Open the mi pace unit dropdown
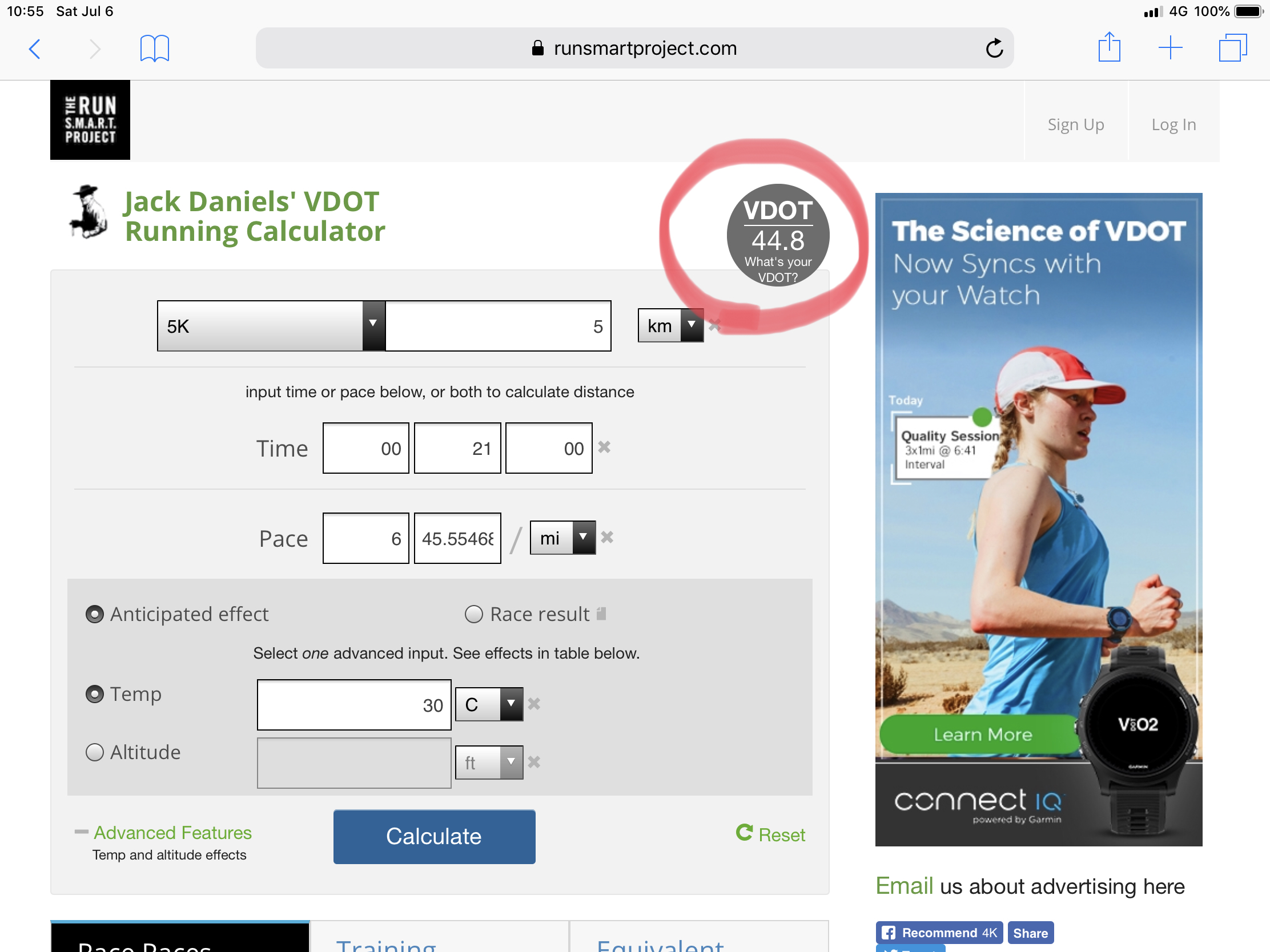Image resolution: width=1270 pixels, height=952 pixels. coord(562,538)
